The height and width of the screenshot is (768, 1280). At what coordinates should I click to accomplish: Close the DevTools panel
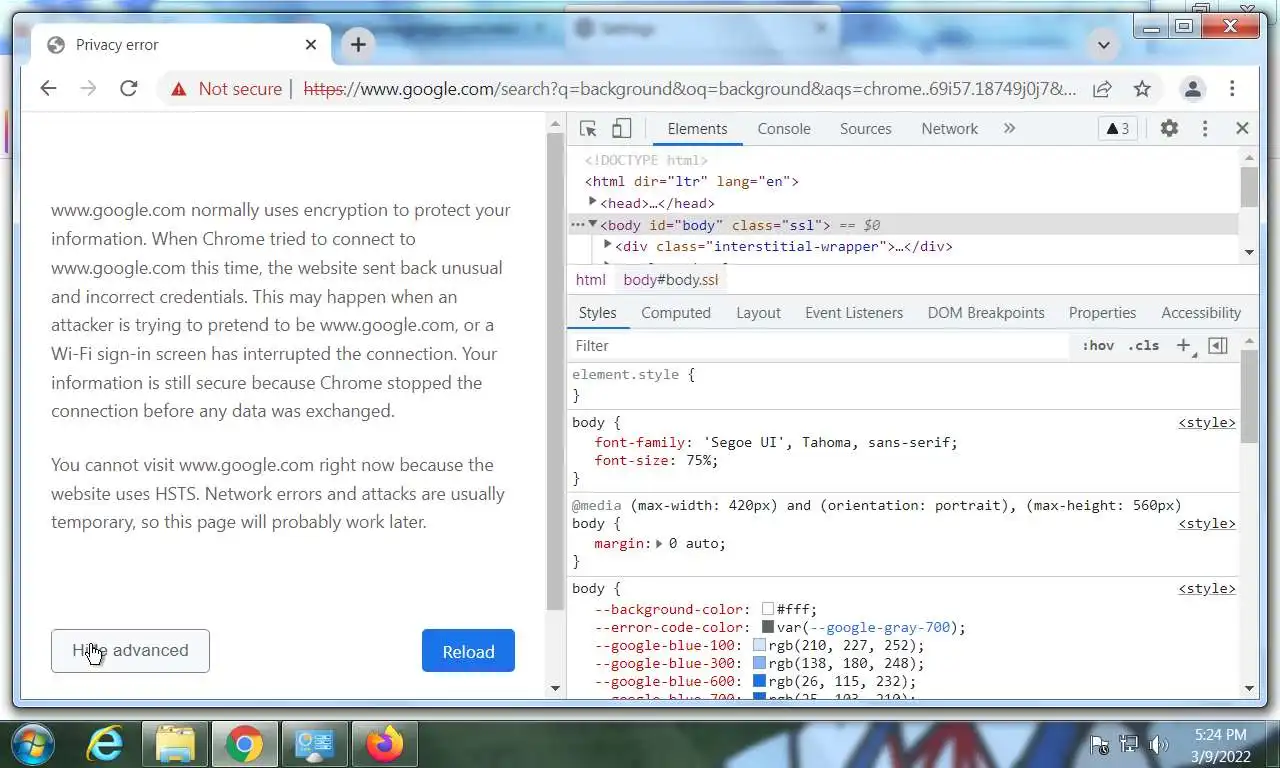tap(1242, 128)
